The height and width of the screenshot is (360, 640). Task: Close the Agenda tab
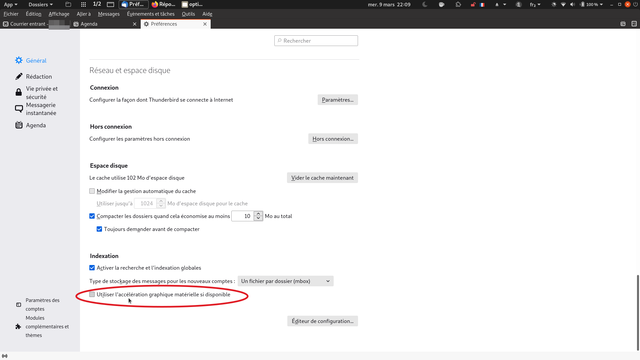[x=134, y=24]
